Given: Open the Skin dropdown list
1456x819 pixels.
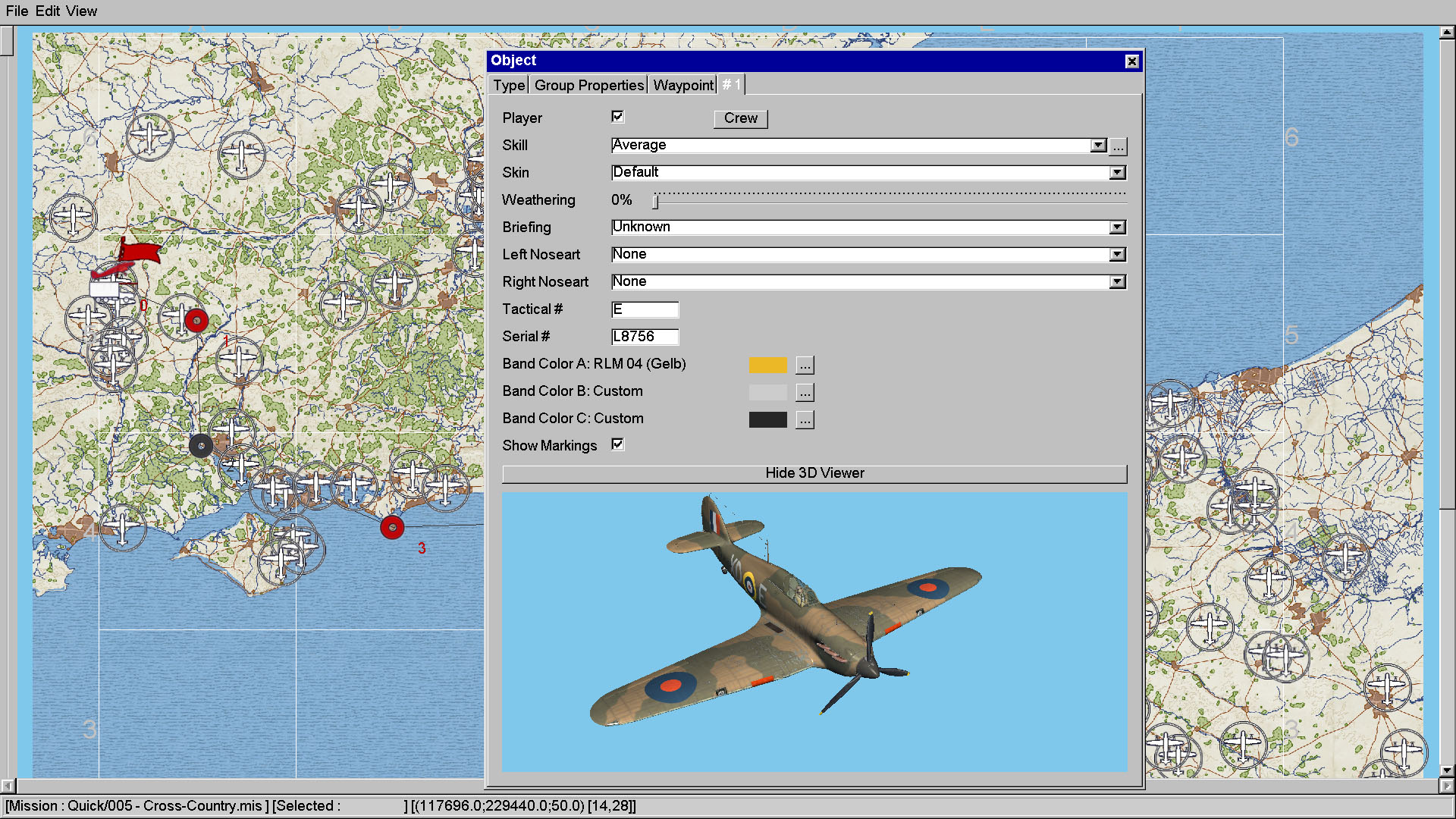Looking at the screenshot, I should pos(1117,173).
